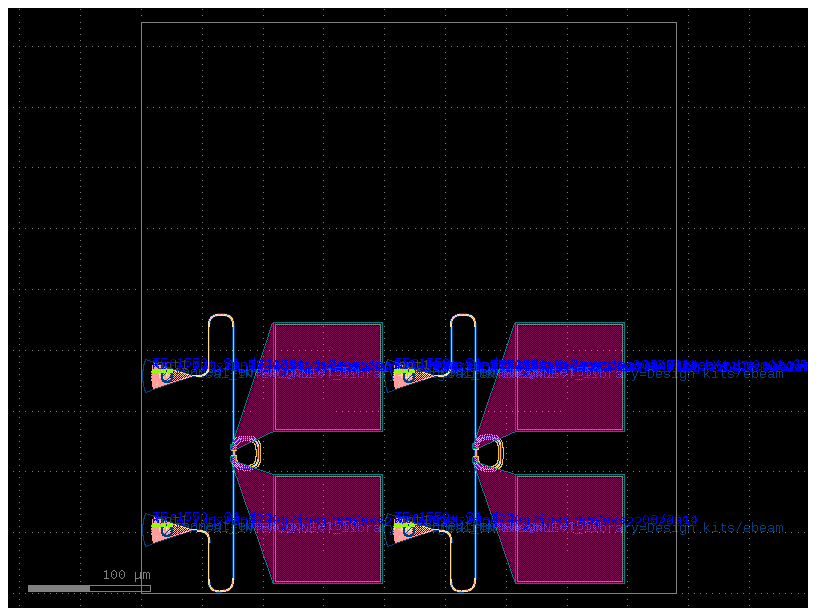Select the bottom-left grating coupler
This screenshot has height=616, width=816.
163,528
